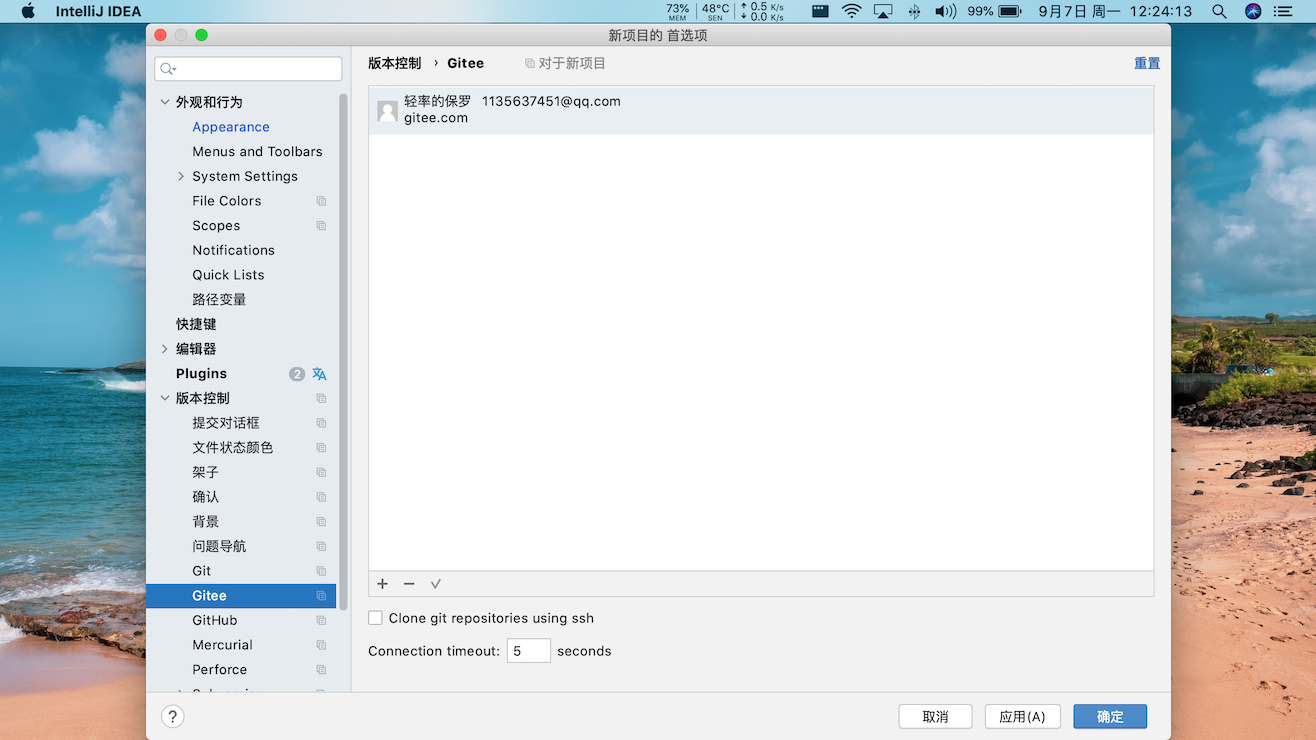Open the volume control in menu bar
1316x740 pixels.
[x=945, y=11]
